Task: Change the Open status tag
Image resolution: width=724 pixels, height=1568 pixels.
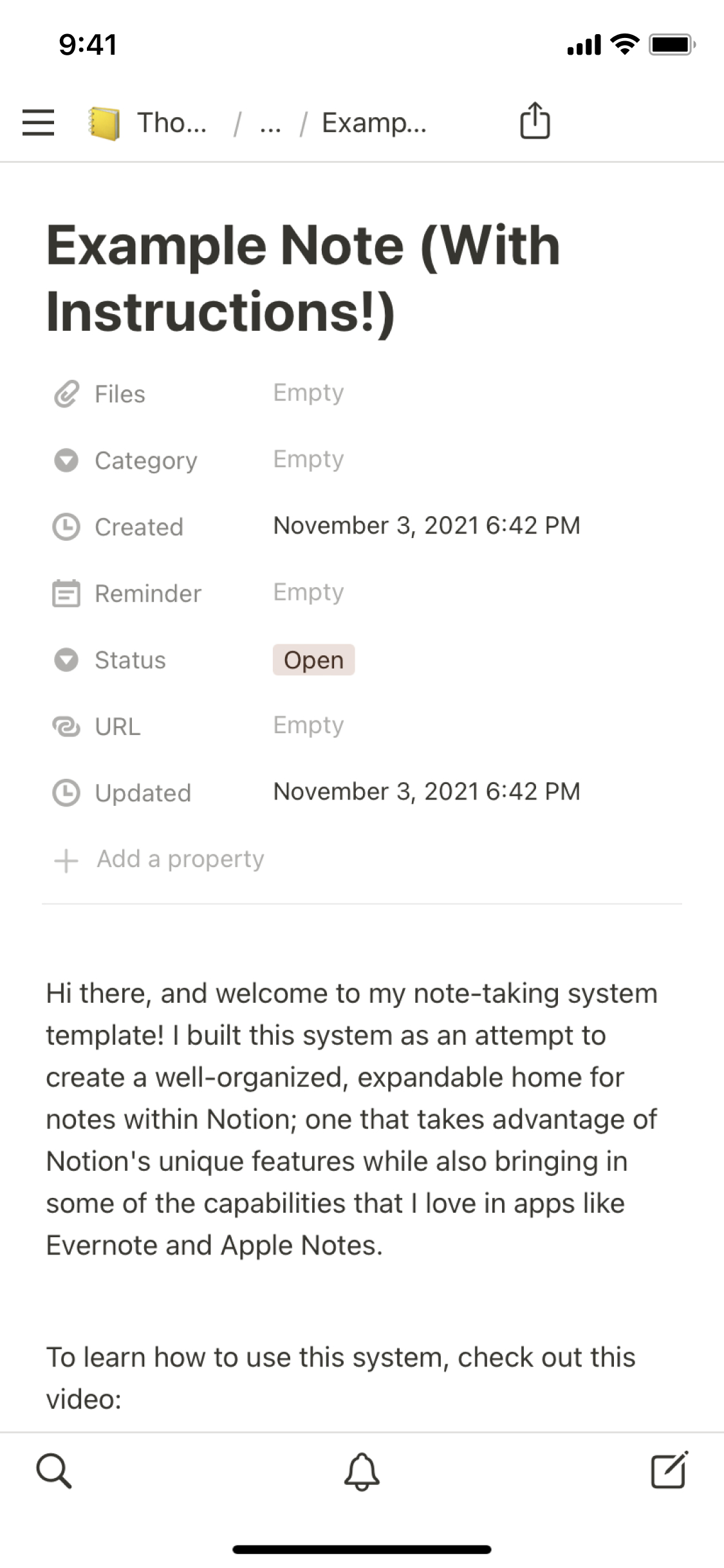Action: tap(313, 660)
